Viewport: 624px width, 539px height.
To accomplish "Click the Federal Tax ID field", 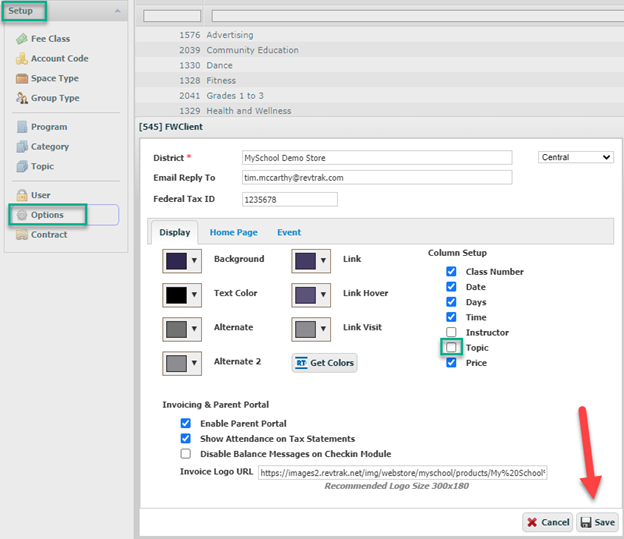I will pyautogui.click(x=290, y=199).
